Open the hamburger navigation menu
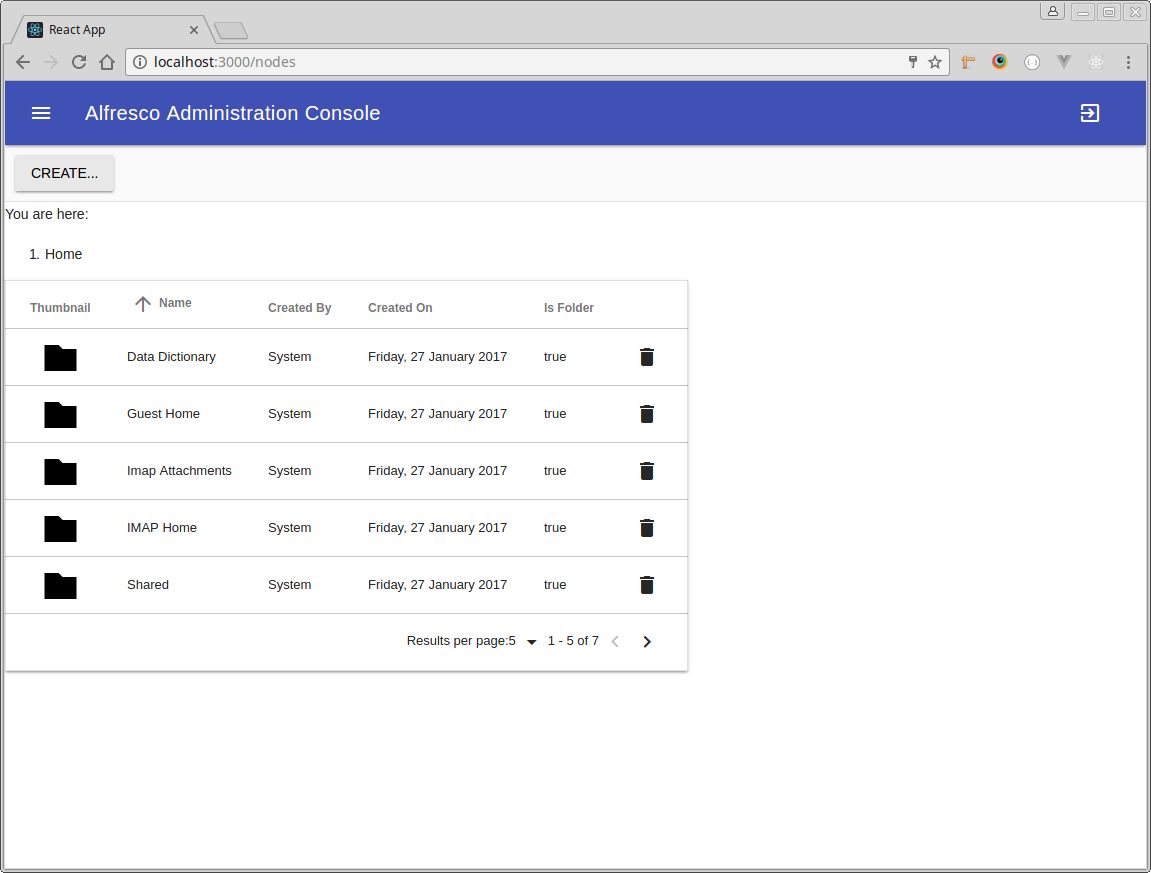Viewport: 1151px width, 873px height. click(x=41, y=113)
